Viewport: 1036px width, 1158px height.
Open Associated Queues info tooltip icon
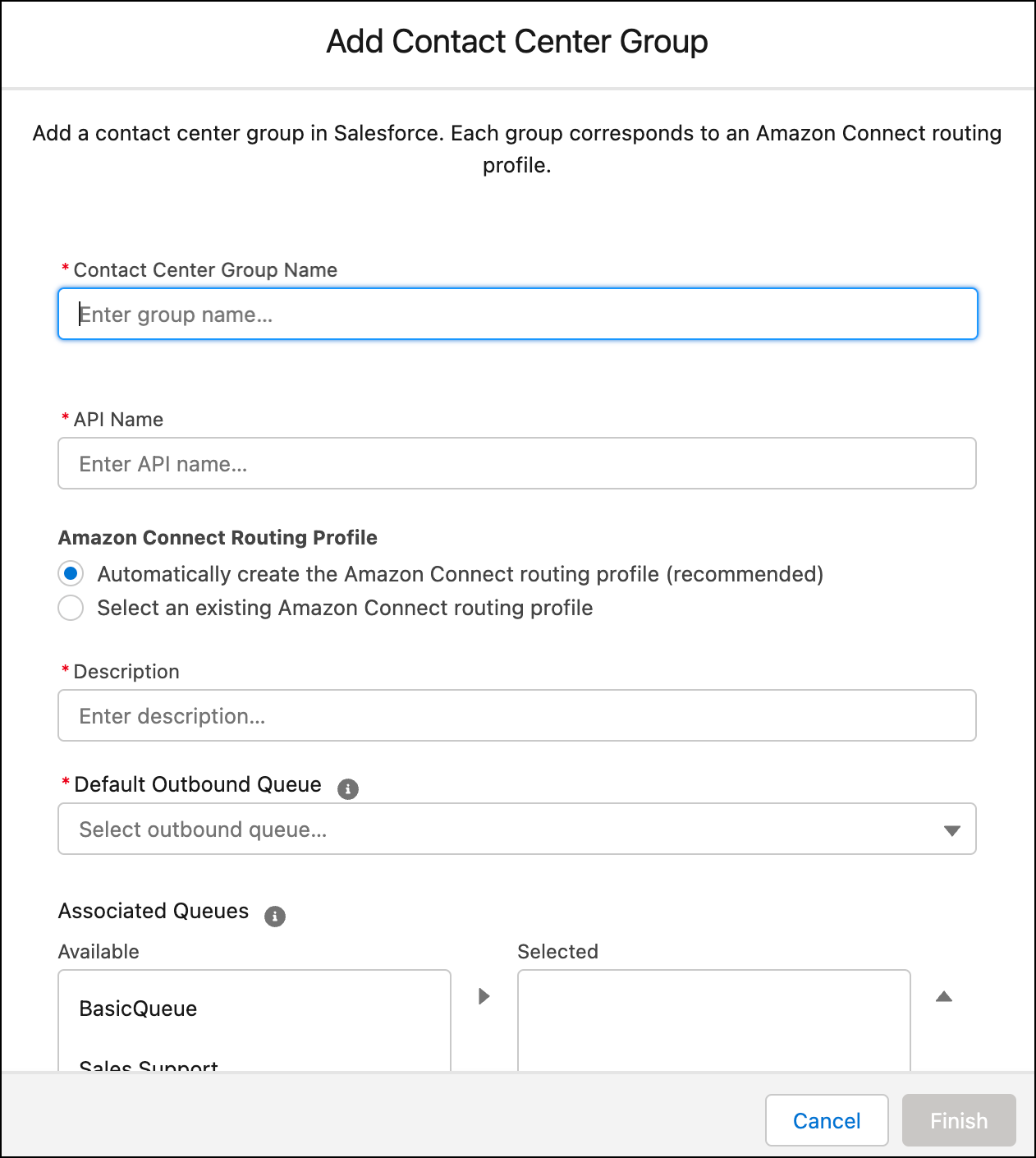275,916
